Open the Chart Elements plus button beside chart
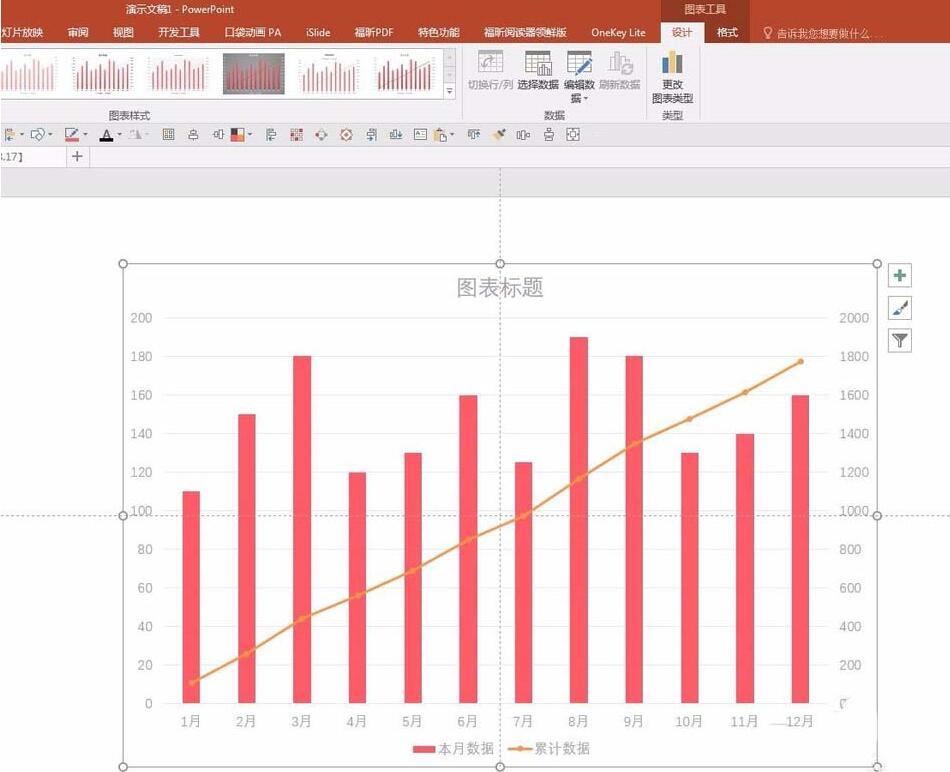Viewport: 950px width, 772px height. (899, 274)
